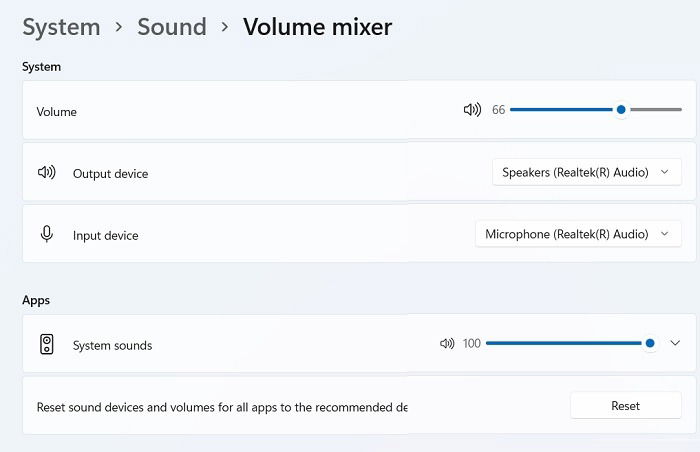Click the main Volume slider thumb
The width and height of the screenshot is (700, 452).
point(621,109)
